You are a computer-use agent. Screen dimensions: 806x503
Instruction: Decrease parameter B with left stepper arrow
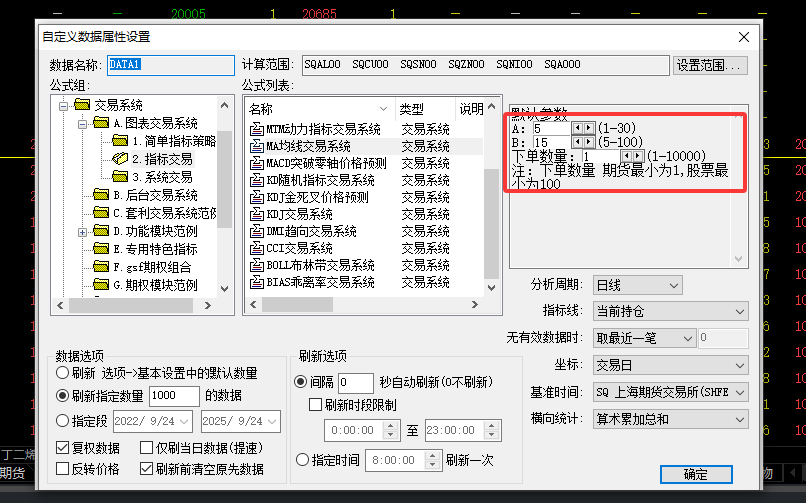[577, 142]
